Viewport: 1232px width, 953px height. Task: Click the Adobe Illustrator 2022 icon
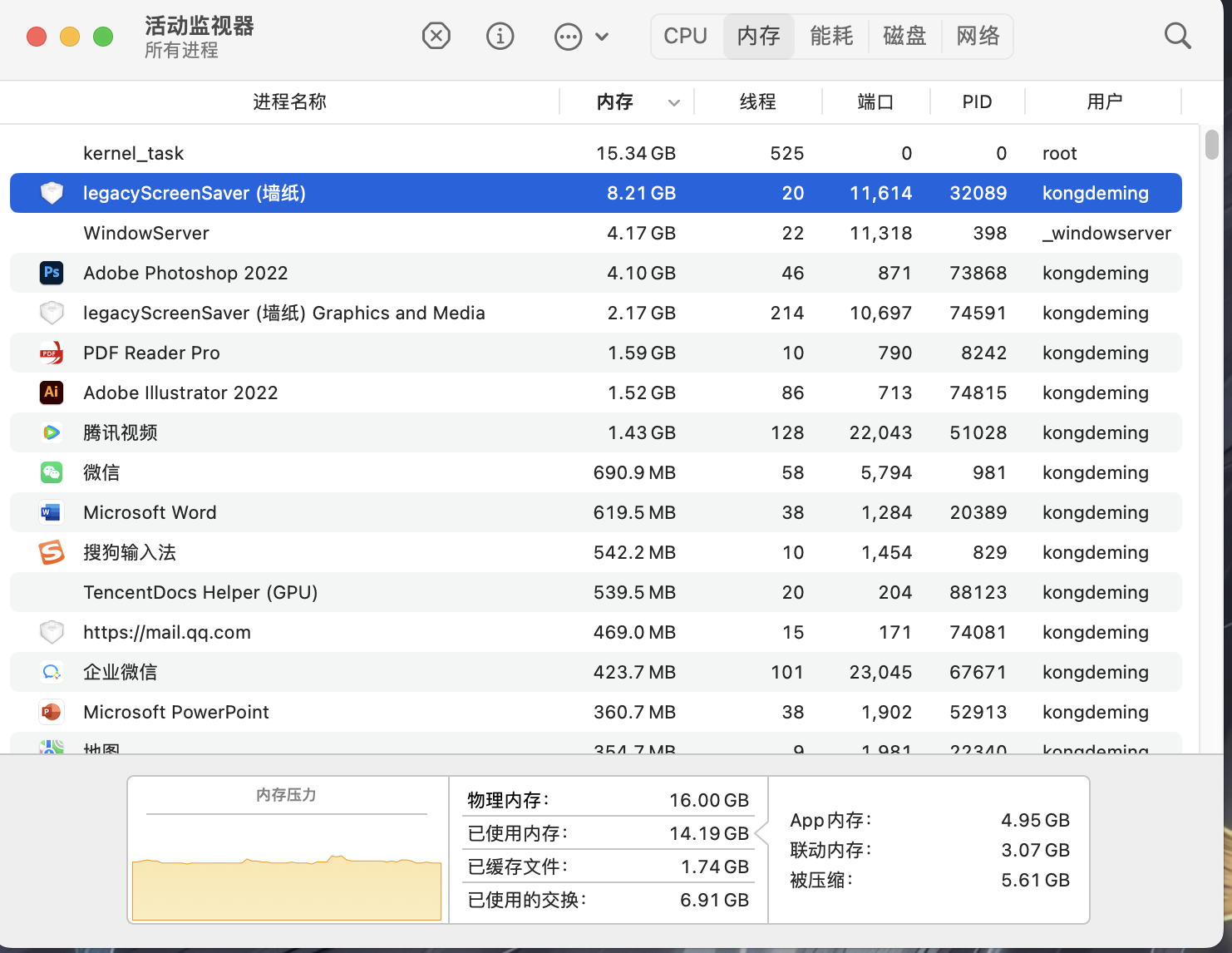52,393
